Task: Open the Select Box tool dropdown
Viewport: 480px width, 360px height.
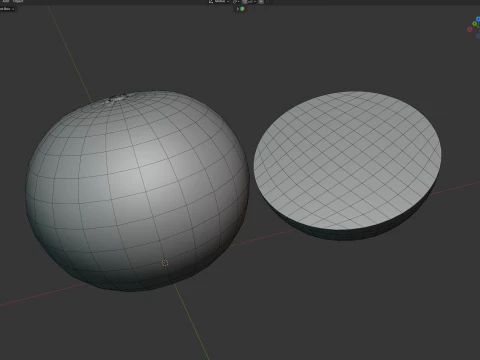Action: point(7,9)
